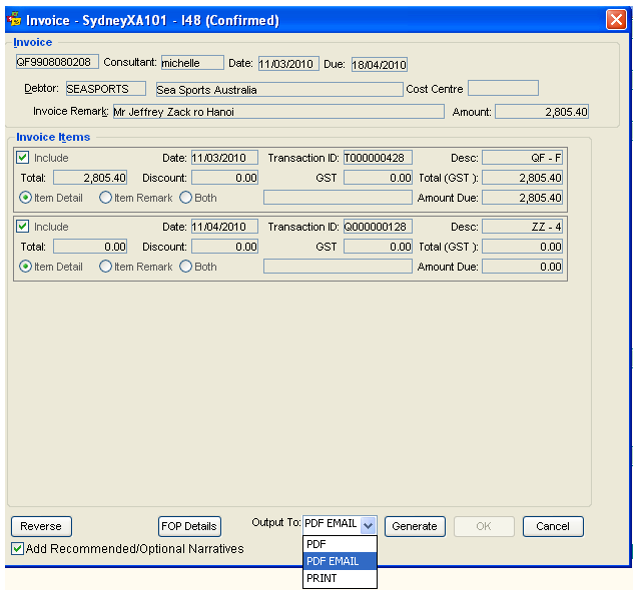Click the Consultant field showing michelle
This screenshot has height=595, width=633.
coord(192,63)
